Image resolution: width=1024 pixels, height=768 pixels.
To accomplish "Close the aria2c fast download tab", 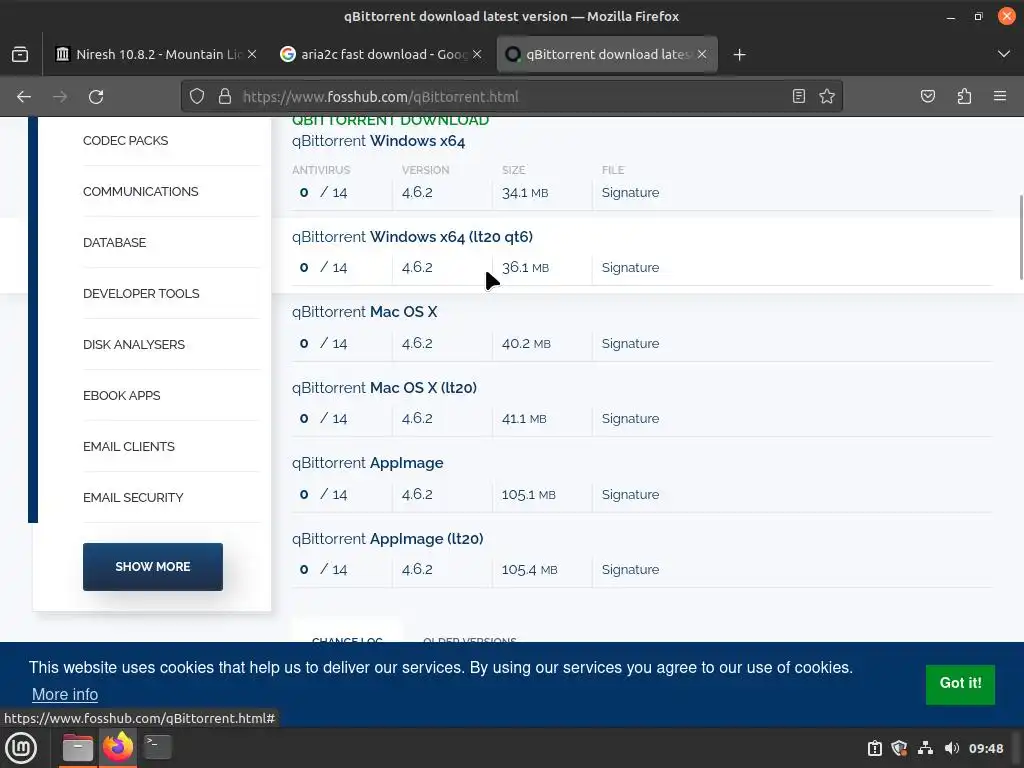I will (x=477, y=54).
